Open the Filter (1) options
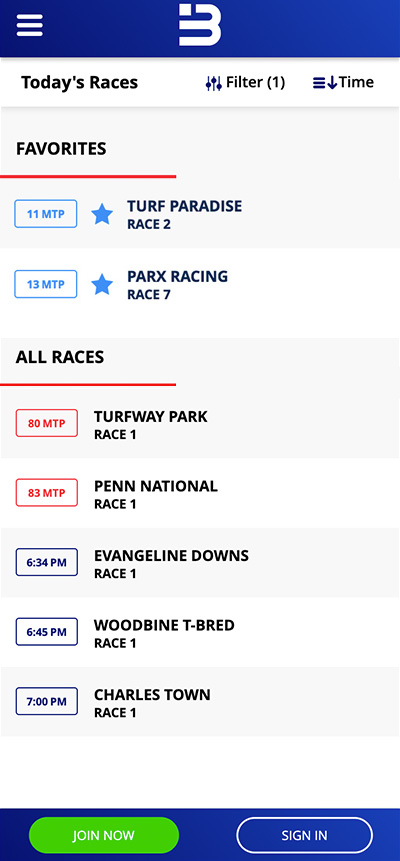 [x=245, y=83]
